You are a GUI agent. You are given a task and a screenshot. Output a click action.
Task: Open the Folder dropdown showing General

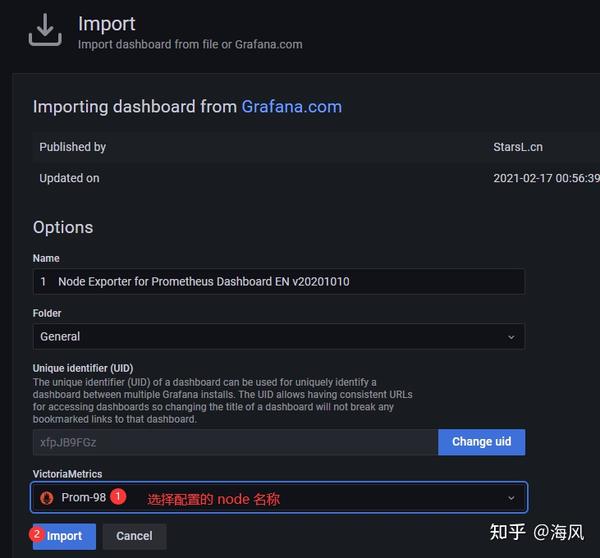pos(279,337)
